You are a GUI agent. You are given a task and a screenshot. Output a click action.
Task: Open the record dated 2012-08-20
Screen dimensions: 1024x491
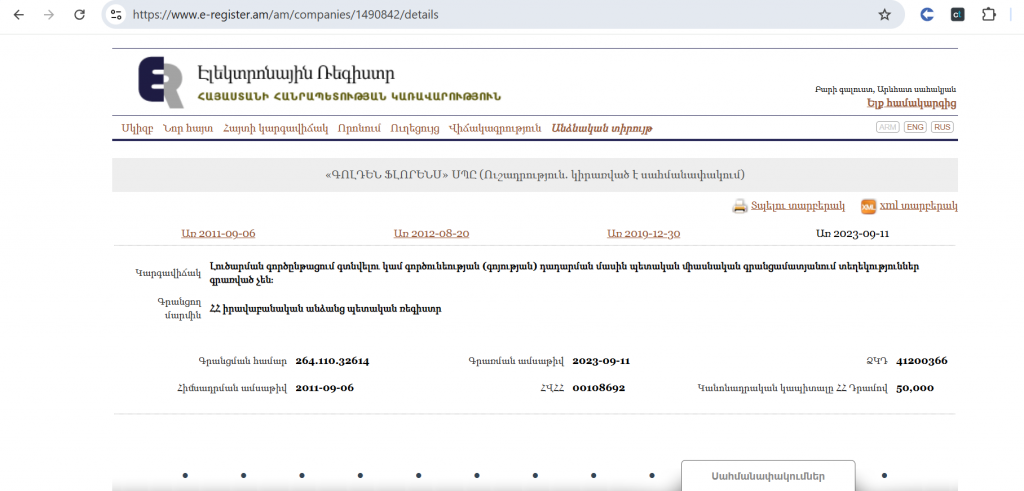(431, 233)
